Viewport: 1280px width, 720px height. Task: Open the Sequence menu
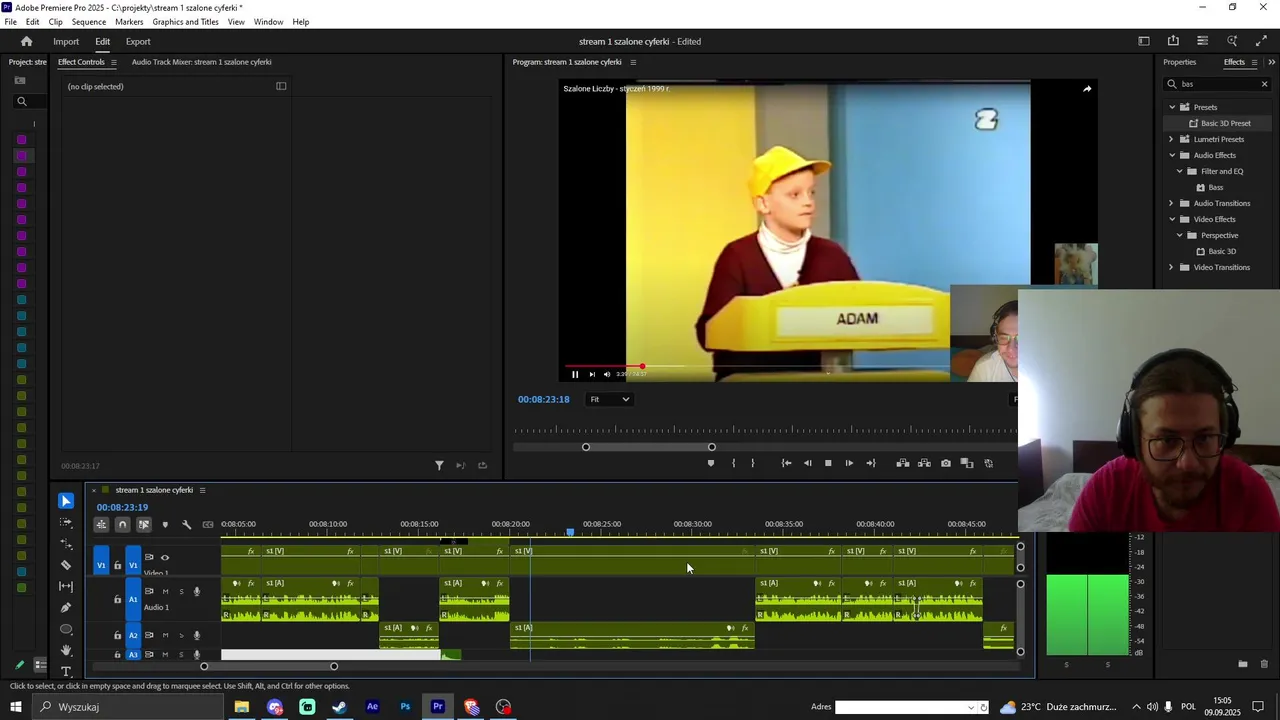coord(89,21)
